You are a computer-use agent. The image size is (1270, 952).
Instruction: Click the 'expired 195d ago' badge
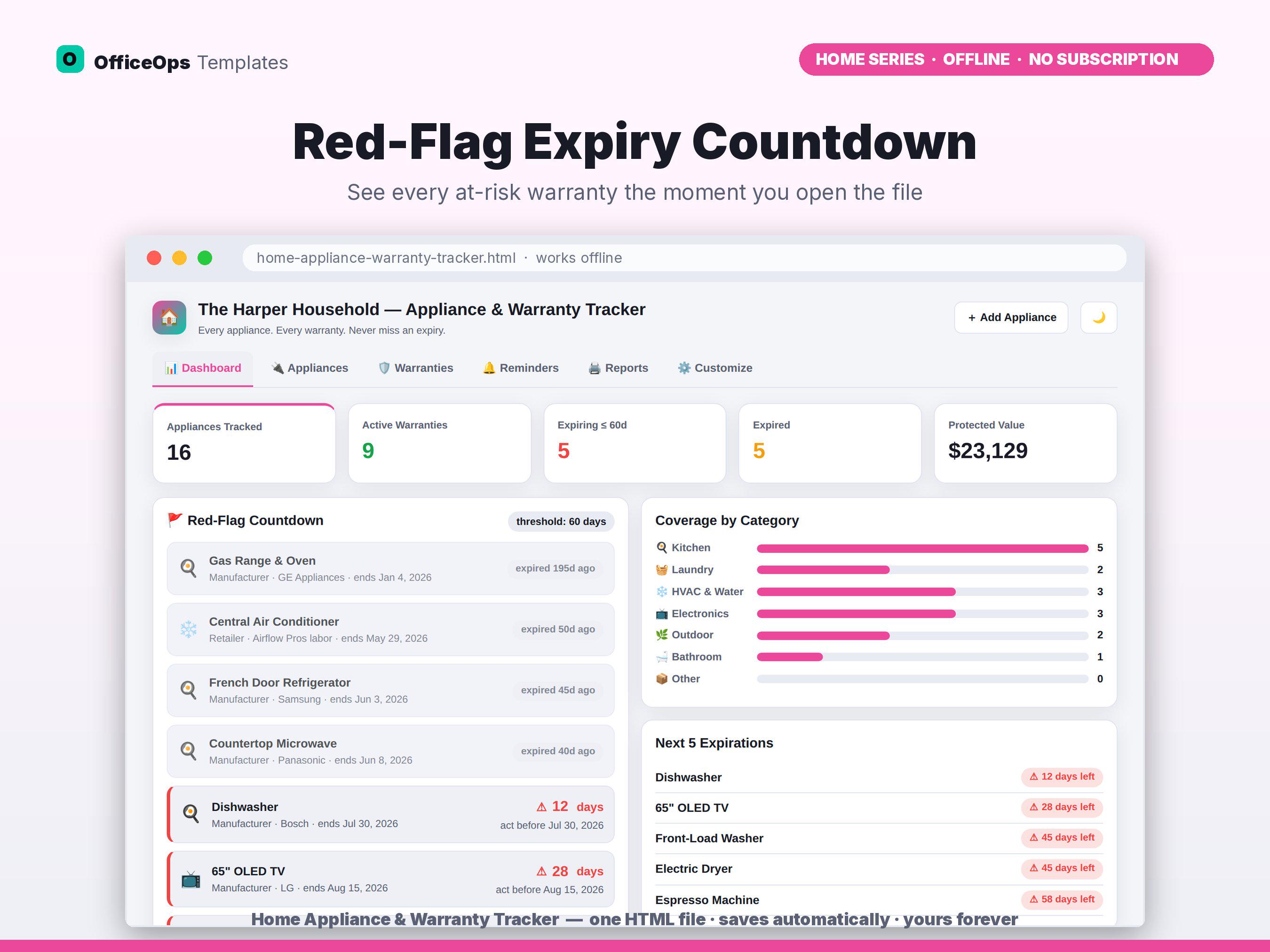[x=555, y=568]
